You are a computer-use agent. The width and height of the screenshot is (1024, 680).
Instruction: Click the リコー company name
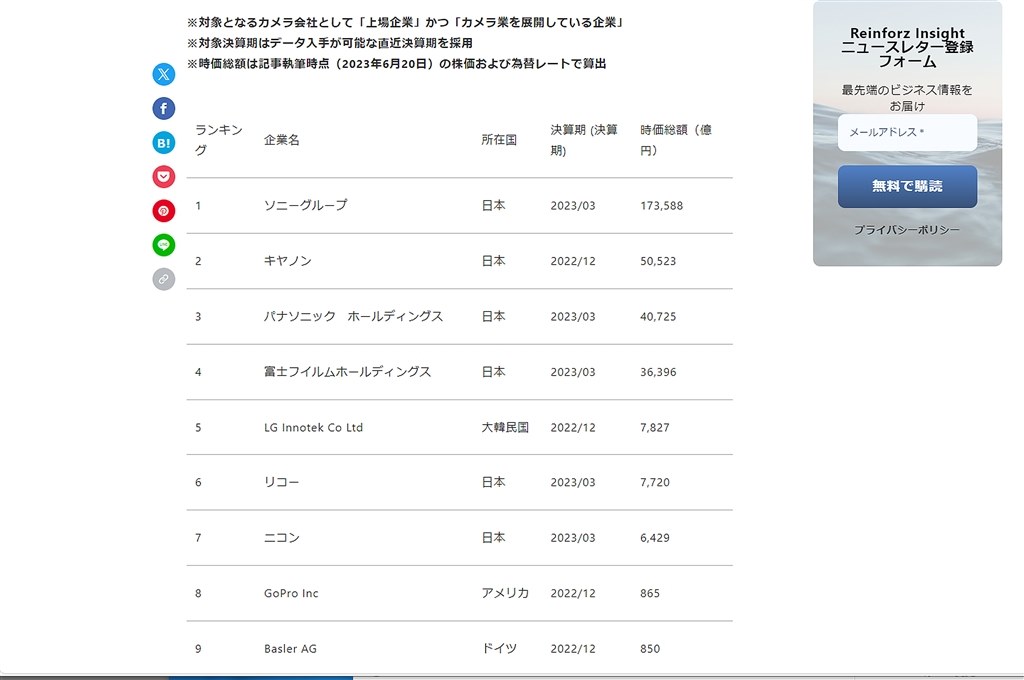tap(281, 482)
